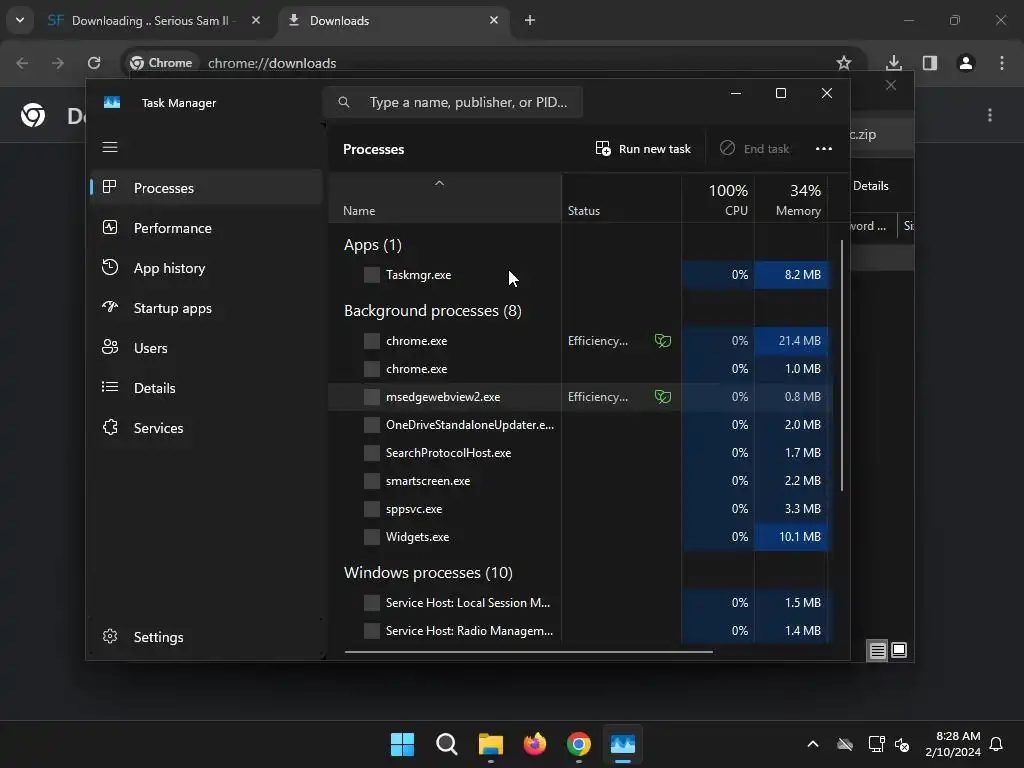The height and width of the screenshot is (768, 1024).
Task: Click the horizontal scrollbar under the process list
Action: [x=528, y=651]
